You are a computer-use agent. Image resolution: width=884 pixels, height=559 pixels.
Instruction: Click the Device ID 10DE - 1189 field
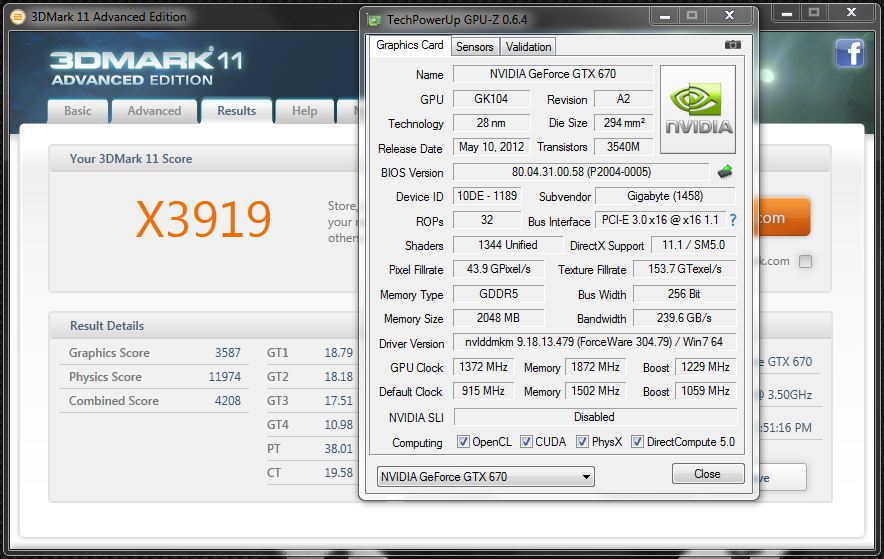[x=487, y=196]
